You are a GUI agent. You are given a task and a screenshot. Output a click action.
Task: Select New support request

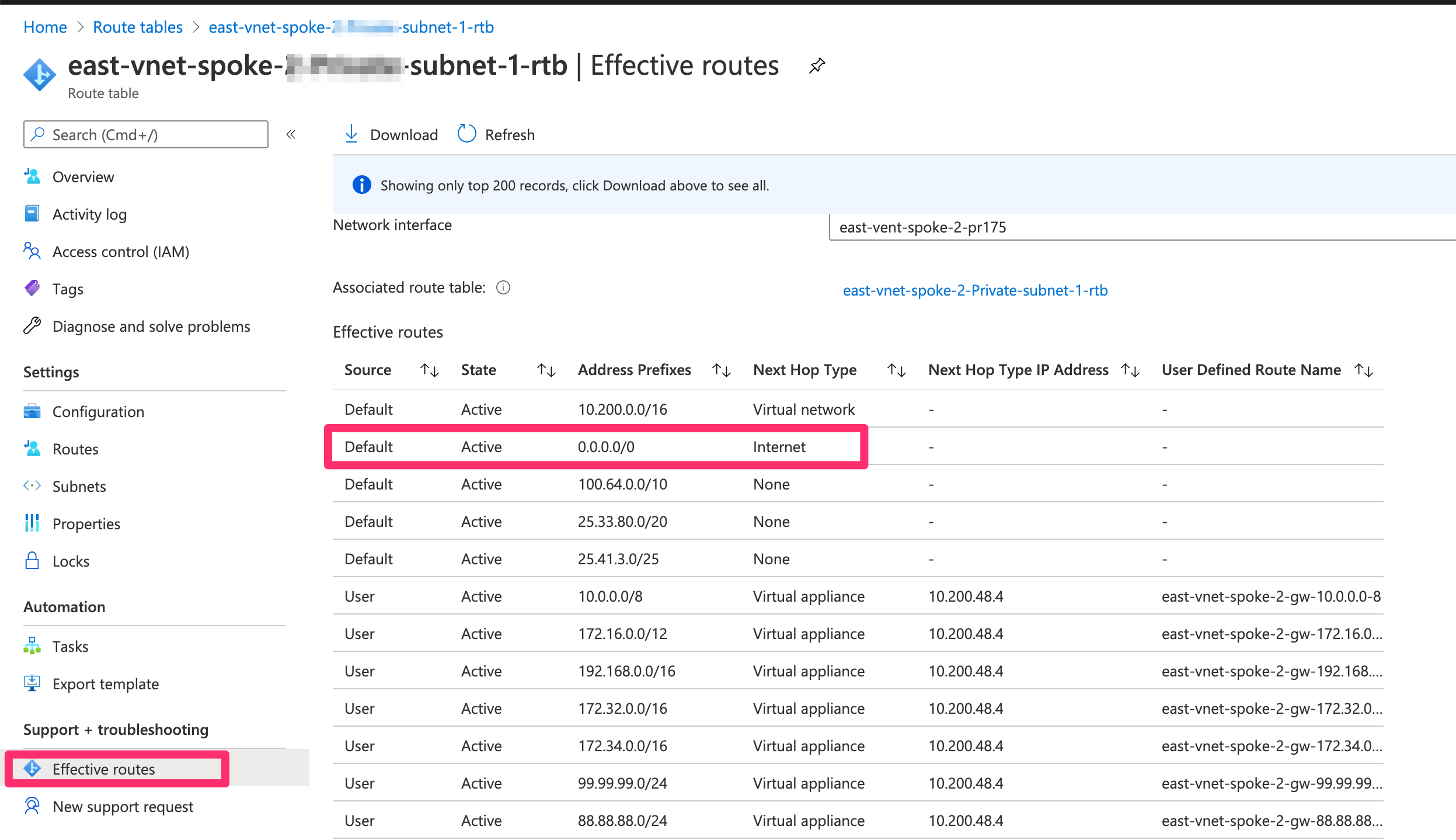[123, 806]
